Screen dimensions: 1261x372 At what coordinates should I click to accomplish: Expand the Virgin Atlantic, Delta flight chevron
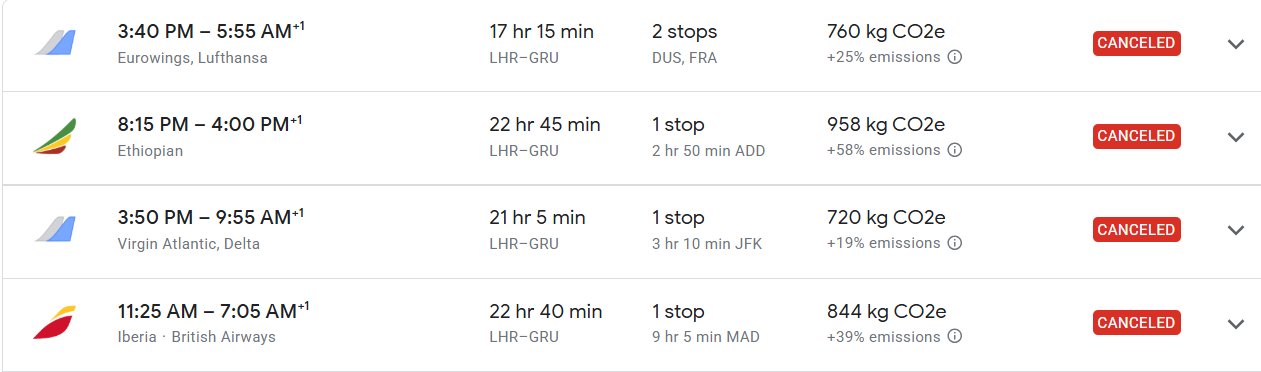[1235, 230]
